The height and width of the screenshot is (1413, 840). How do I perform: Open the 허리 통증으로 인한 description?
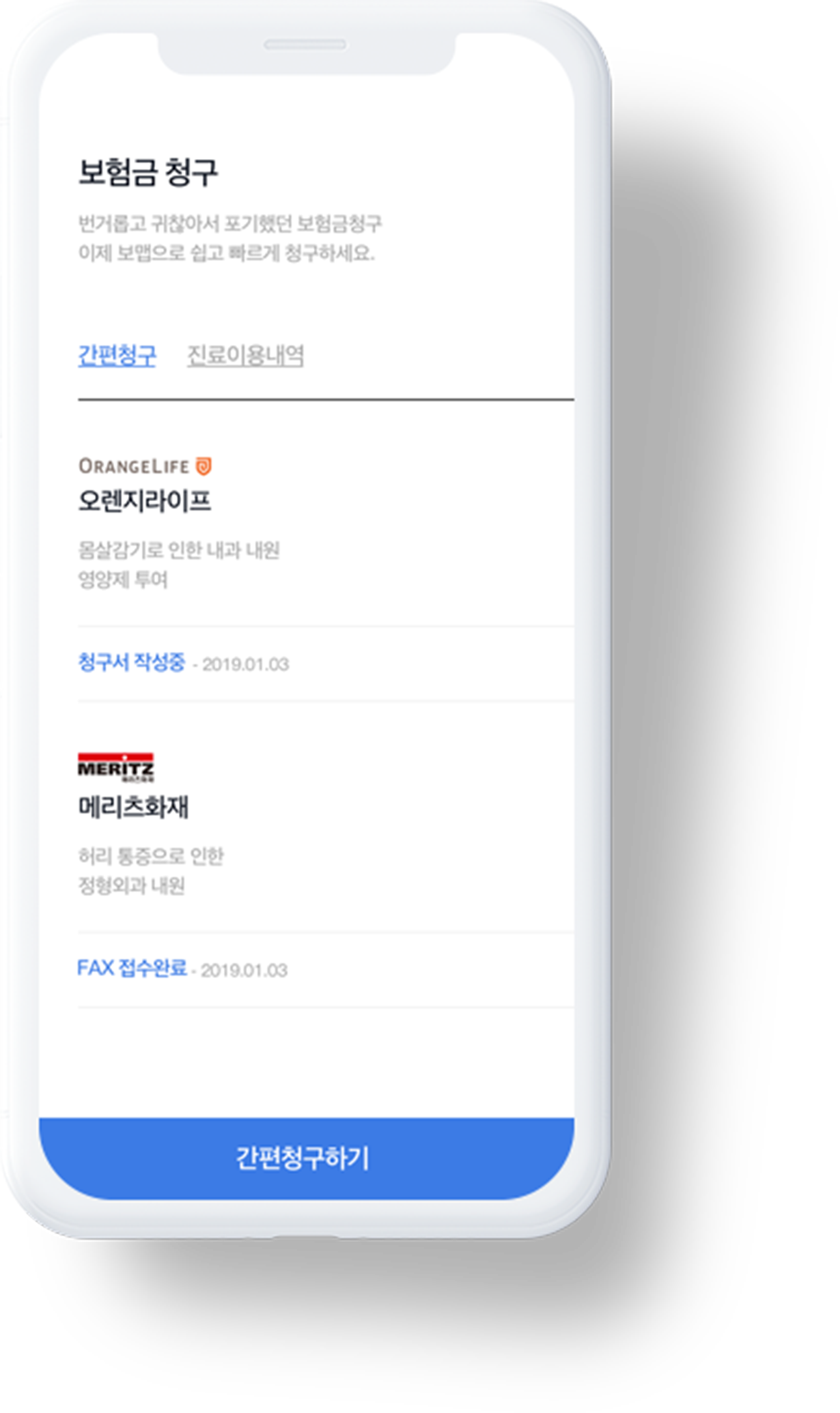point(150,856)
